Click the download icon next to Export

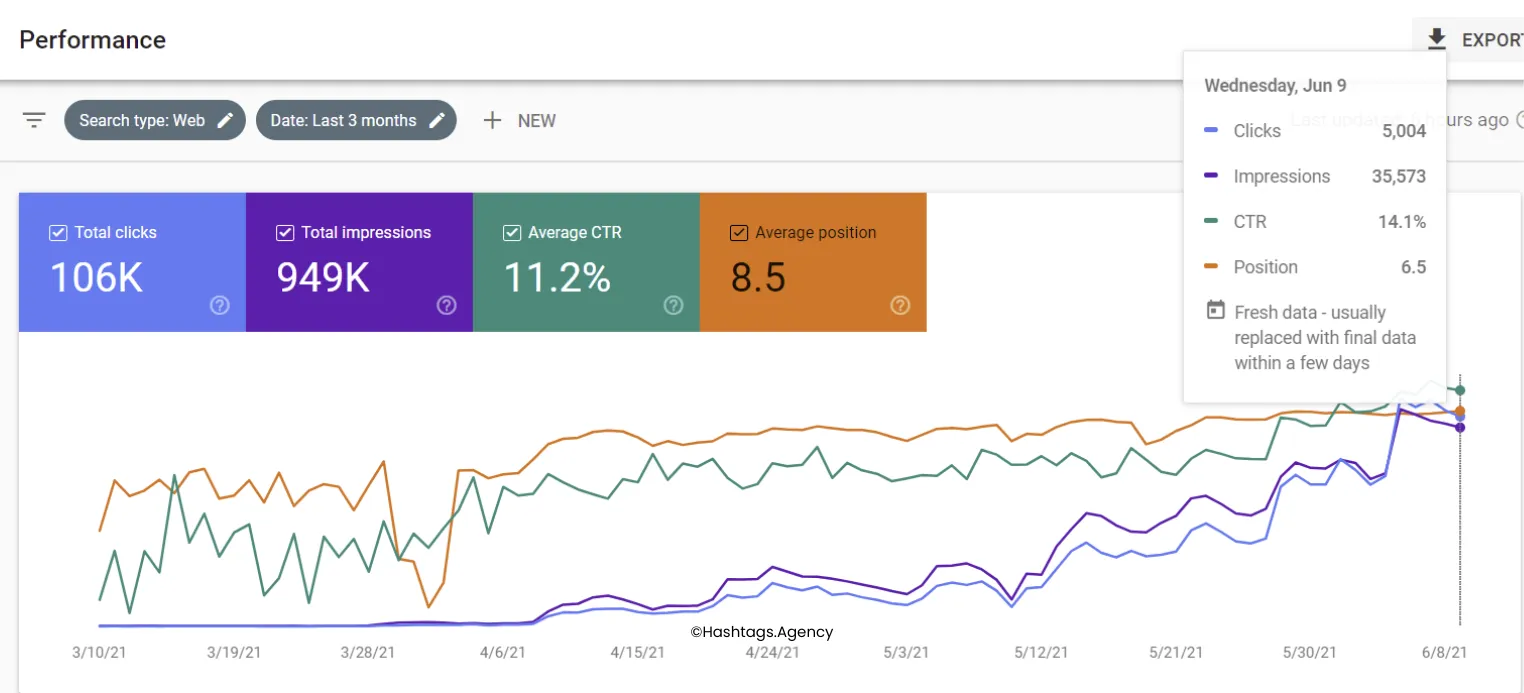pyautogui.click(x=1437, y=39)
